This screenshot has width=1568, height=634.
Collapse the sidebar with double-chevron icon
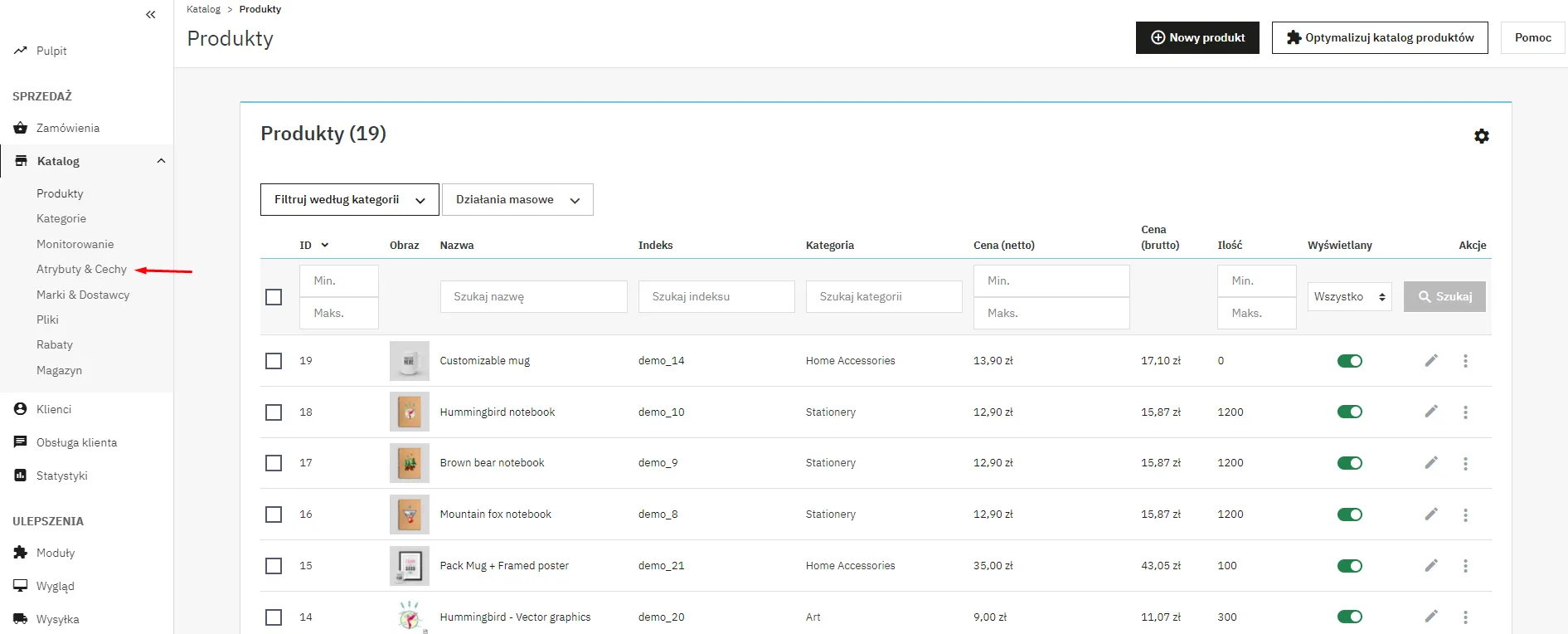pyautogui.click(x=150, y=14)
